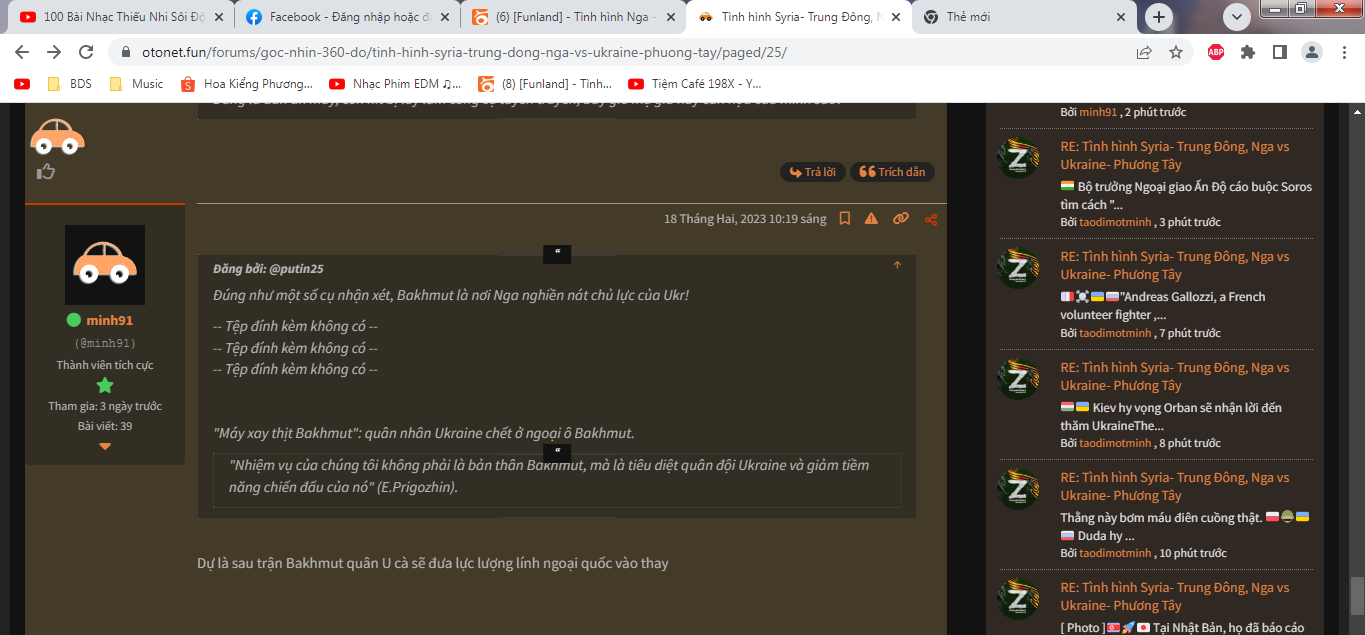Open the AdBlock Plus extension icon
1365x635 pixels.
coord(1216,52)
